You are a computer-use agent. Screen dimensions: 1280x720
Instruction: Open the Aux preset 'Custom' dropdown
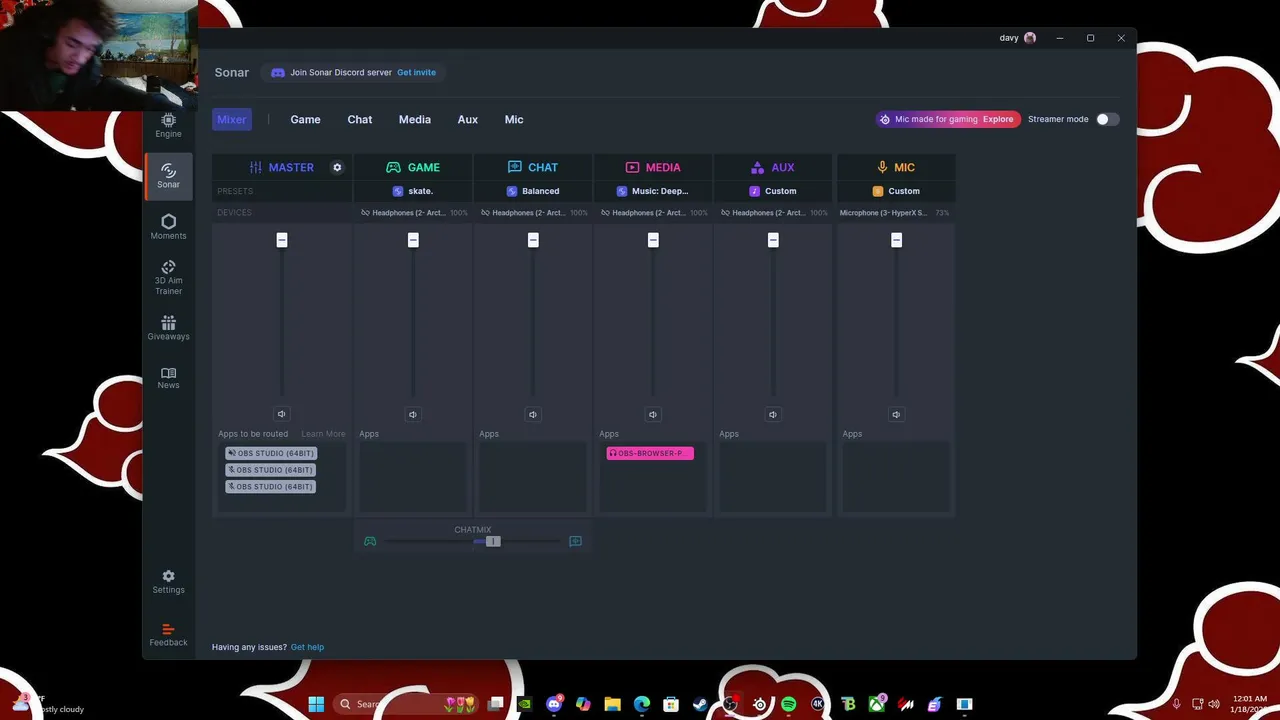click(773, 191)
